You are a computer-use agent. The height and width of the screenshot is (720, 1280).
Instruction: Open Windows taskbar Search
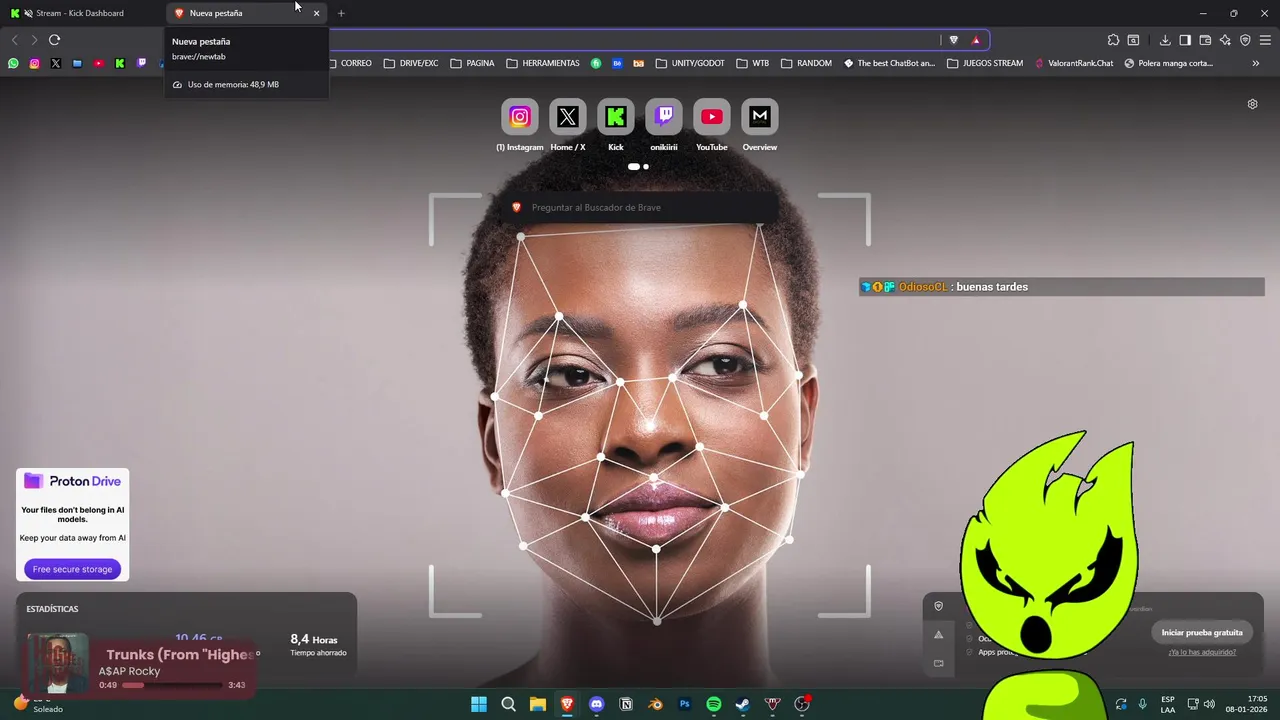tap(508, 704)
